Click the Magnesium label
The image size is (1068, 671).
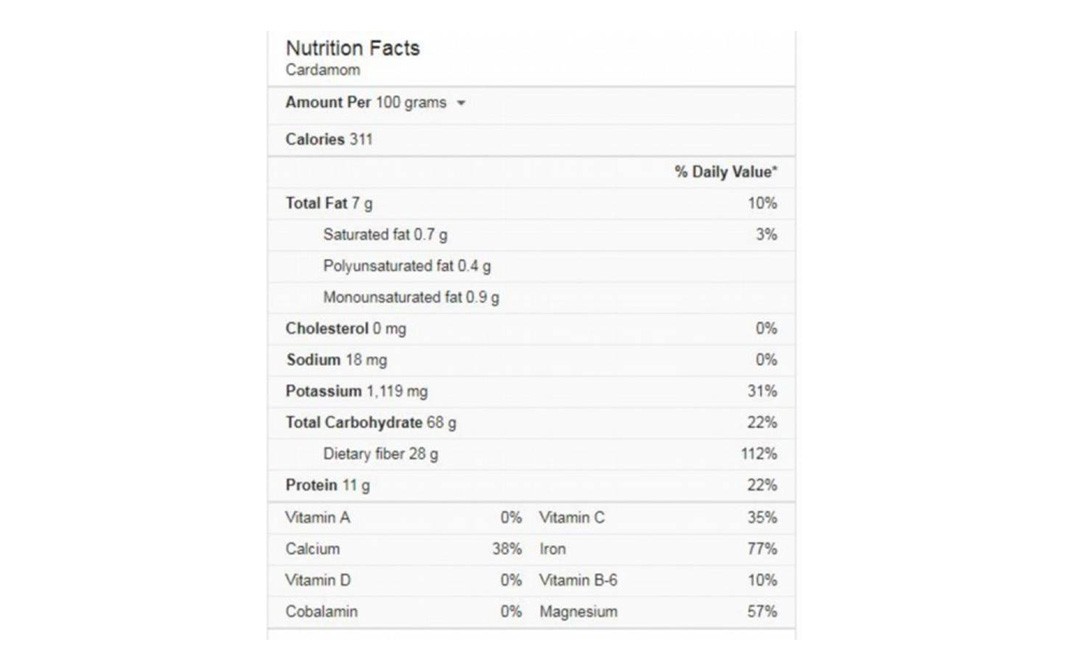(x=578, y=612)
